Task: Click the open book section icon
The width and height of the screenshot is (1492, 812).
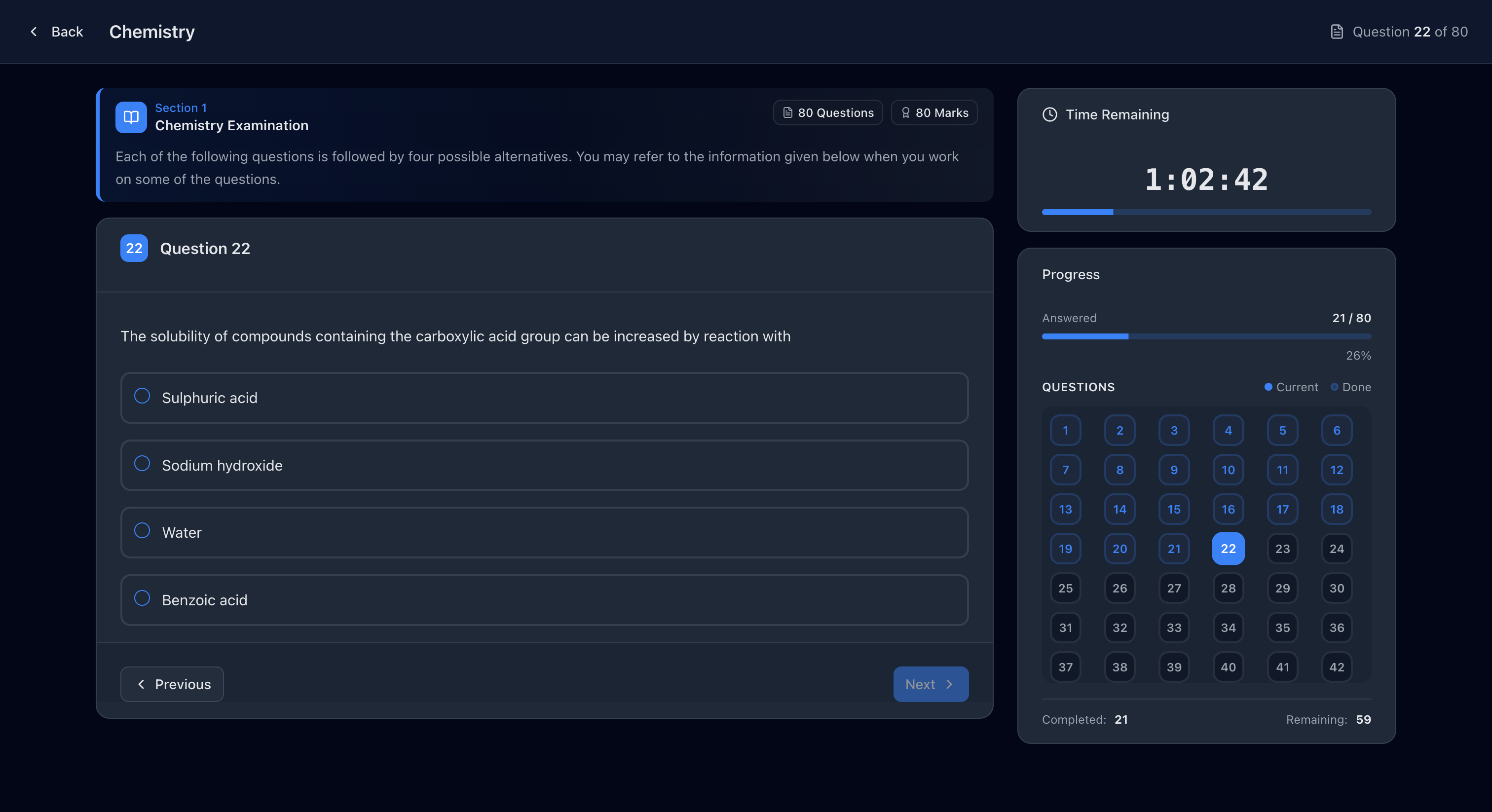Action: pos(131,117)
